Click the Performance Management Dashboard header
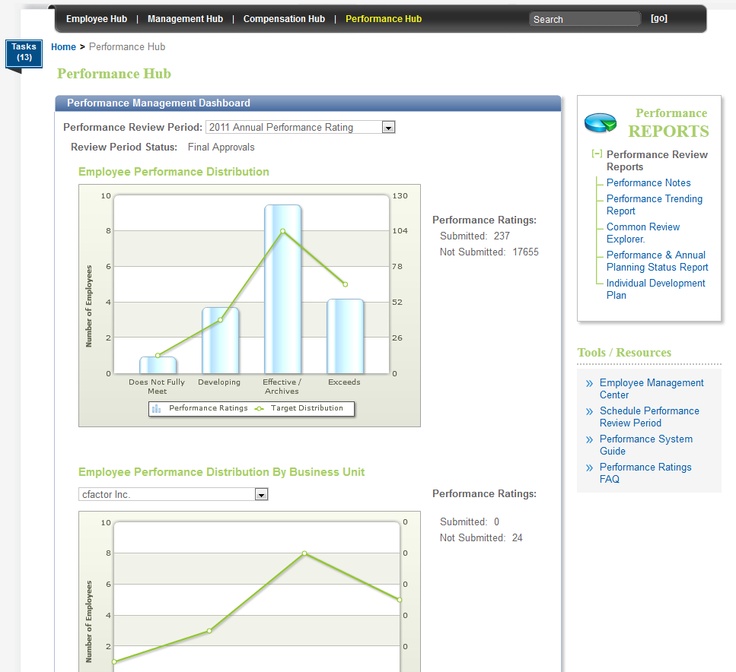Viewport: 736px width, 672px height. (308, 103)
